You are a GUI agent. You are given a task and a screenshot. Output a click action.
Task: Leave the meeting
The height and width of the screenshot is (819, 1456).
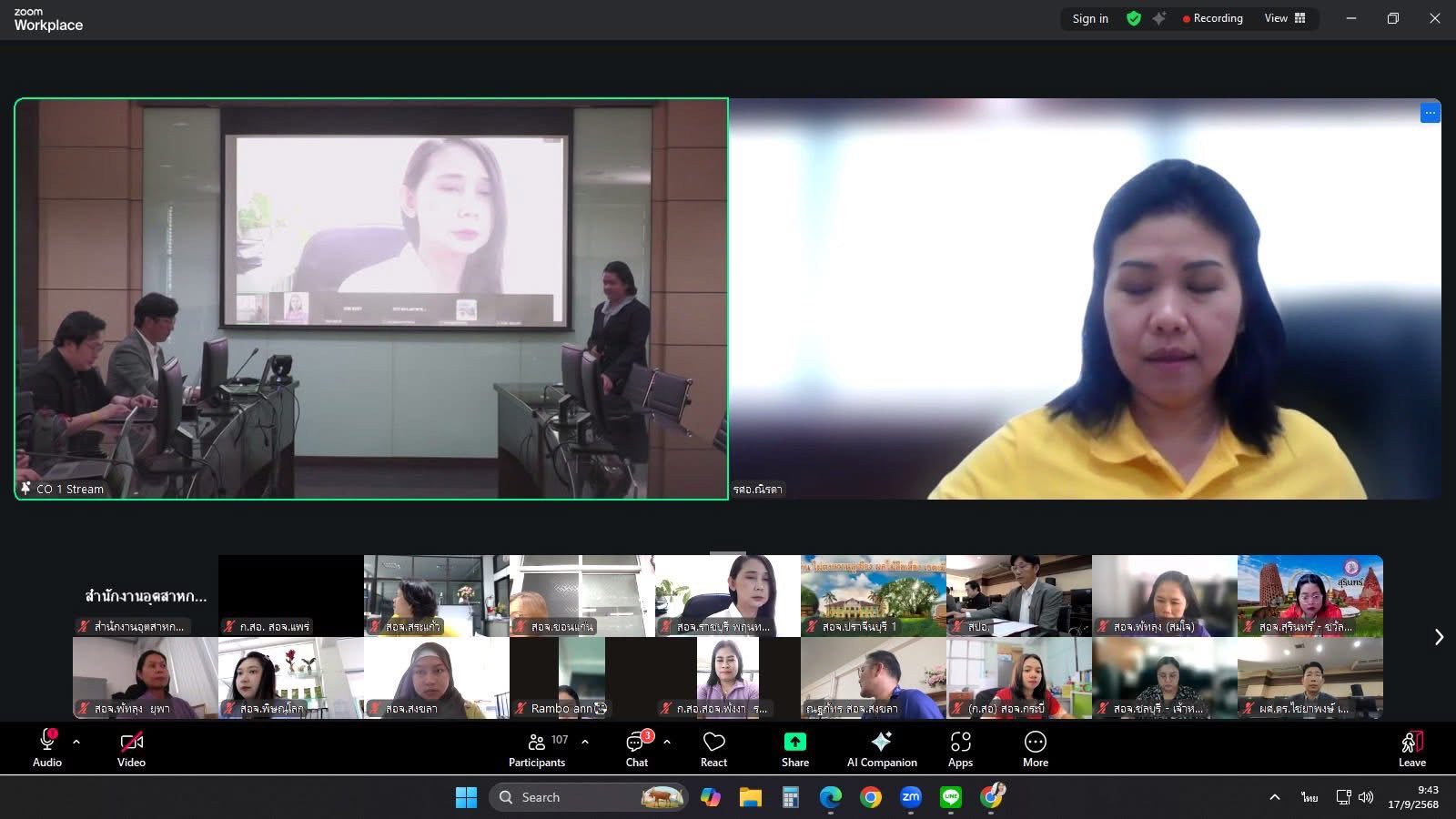click(1411, 749)
